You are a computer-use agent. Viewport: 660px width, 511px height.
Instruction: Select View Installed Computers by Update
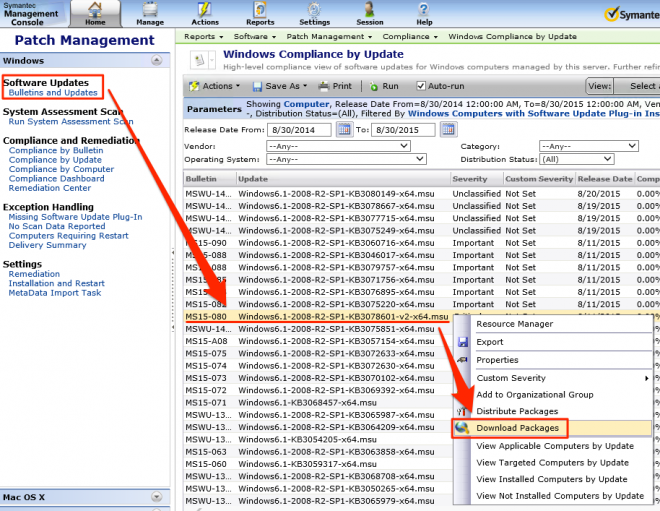[x=551, y=479]
